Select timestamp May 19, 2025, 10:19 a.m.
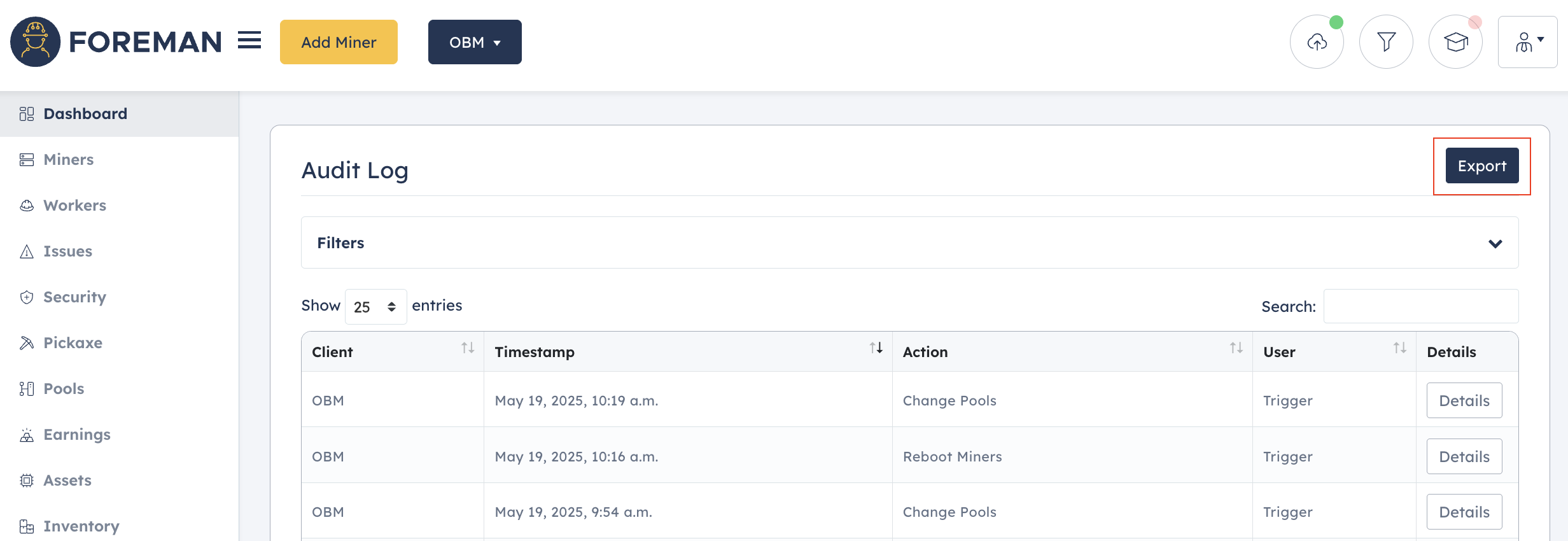This screenshot has width=1568, height=541. click(577, 400)
